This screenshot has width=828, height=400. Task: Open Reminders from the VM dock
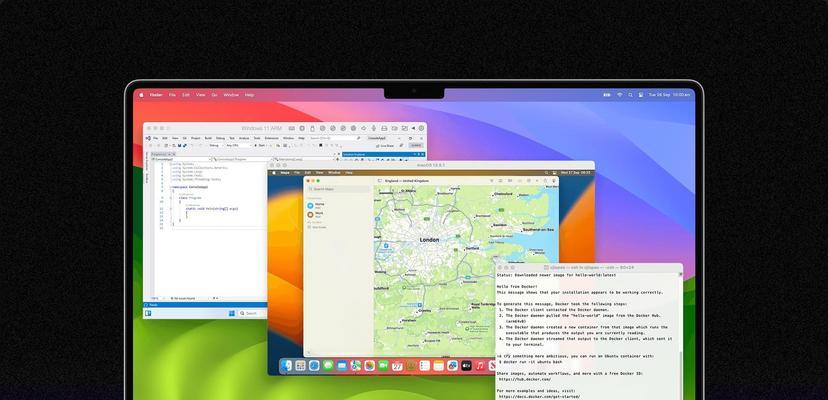(x=425, y=366)
